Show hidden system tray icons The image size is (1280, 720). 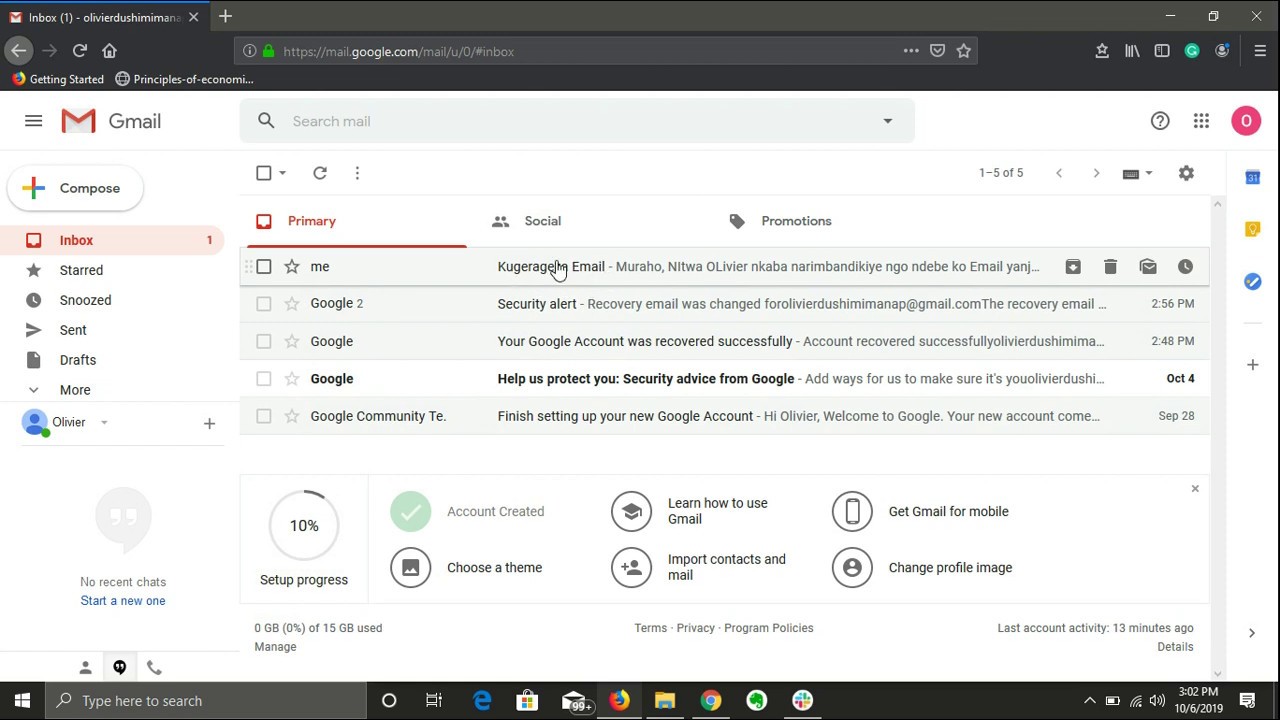tap(1089, 701)
